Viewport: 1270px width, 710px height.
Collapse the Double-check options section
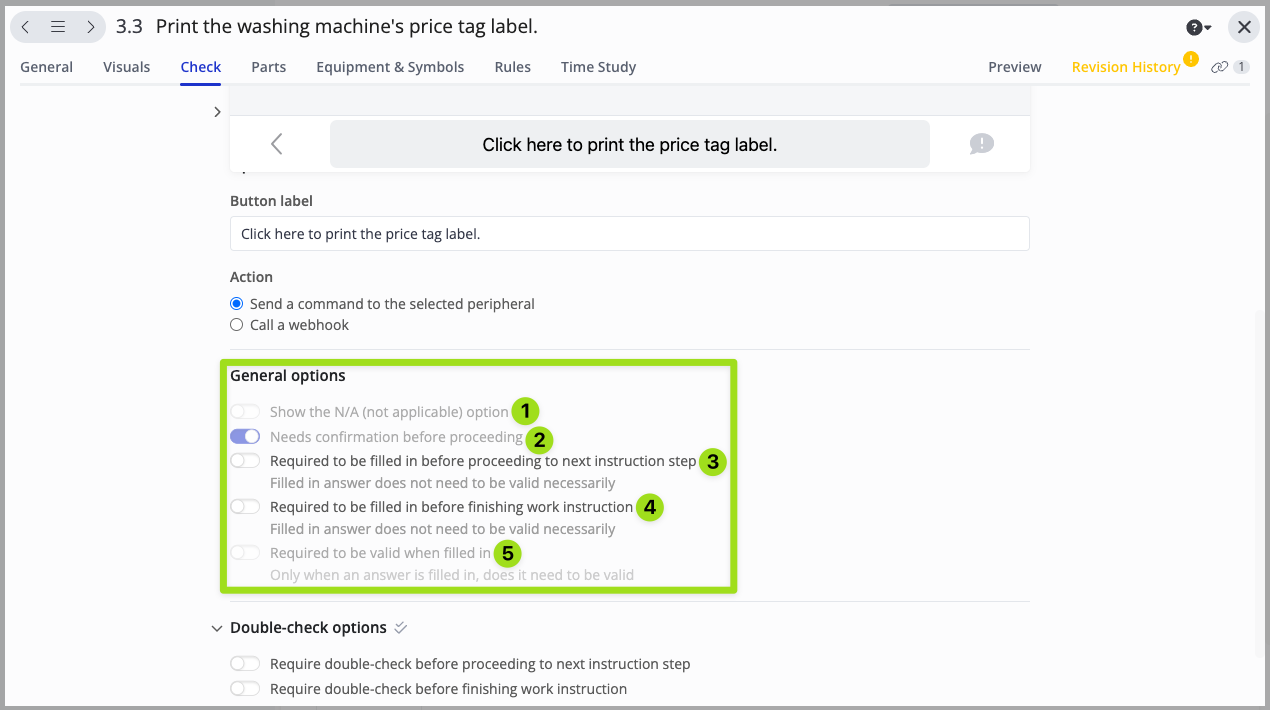217,629
